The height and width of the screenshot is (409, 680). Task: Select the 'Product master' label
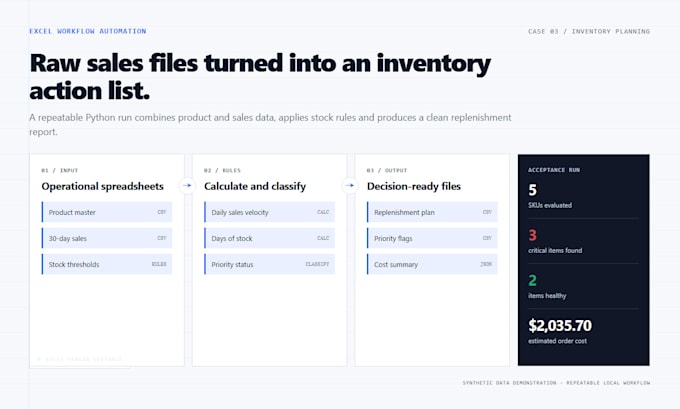point(72,213)
